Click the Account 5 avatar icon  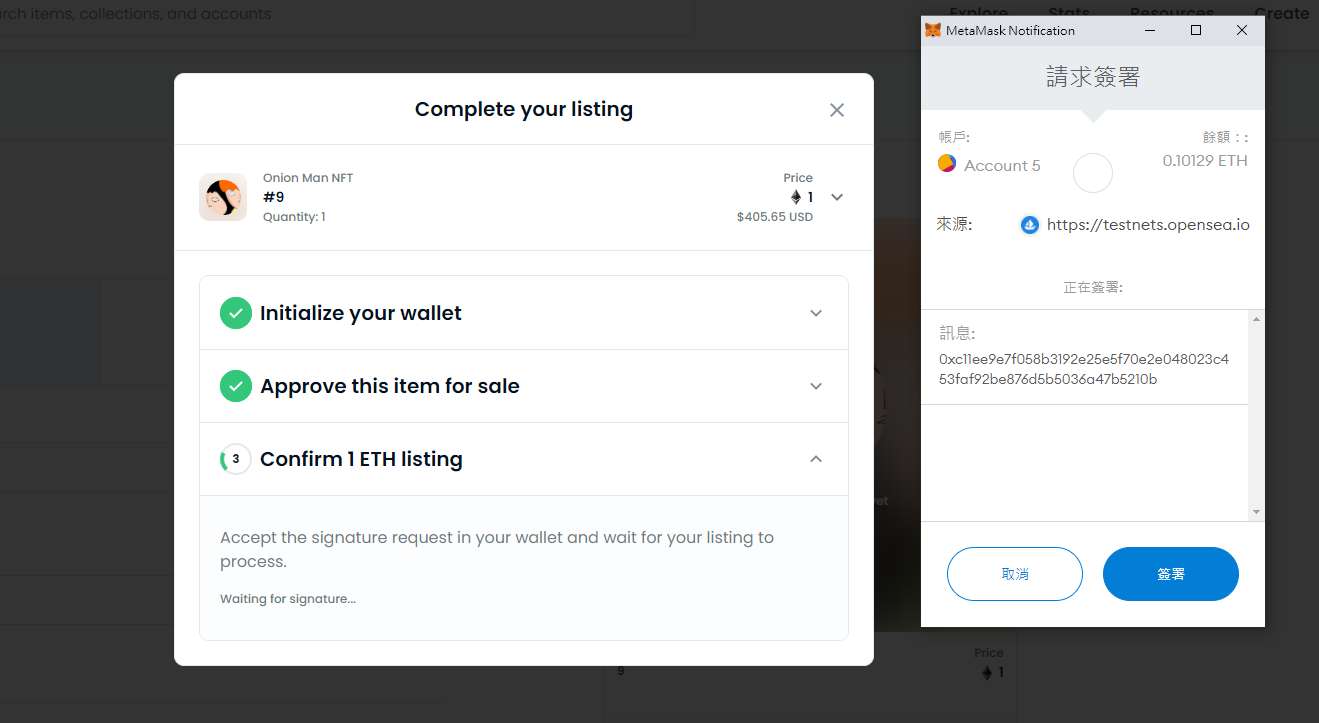pos(947,163)
